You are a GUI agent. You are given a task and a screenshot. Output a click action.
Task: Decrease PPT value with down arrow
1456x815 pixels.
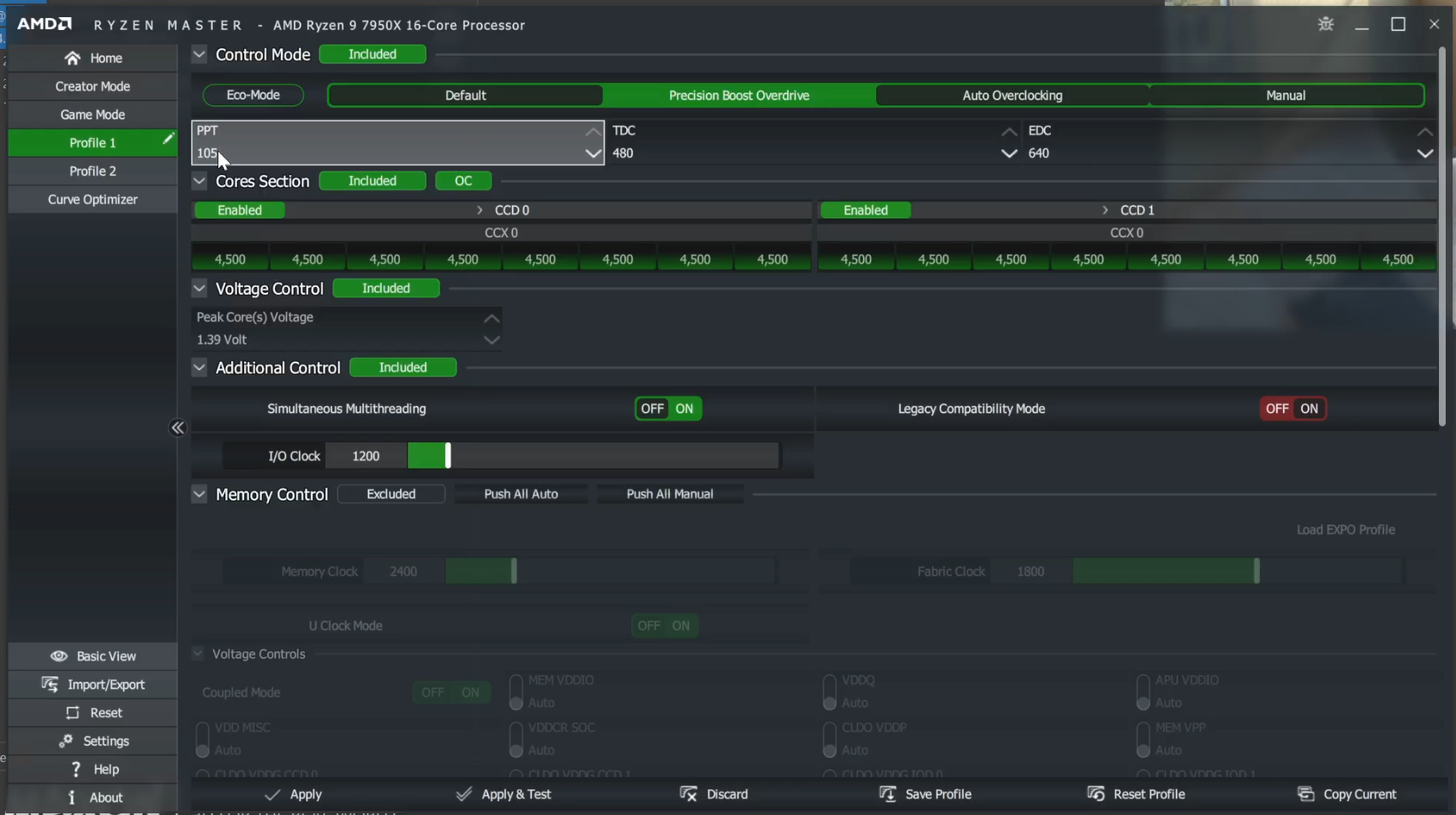point(593,153)
